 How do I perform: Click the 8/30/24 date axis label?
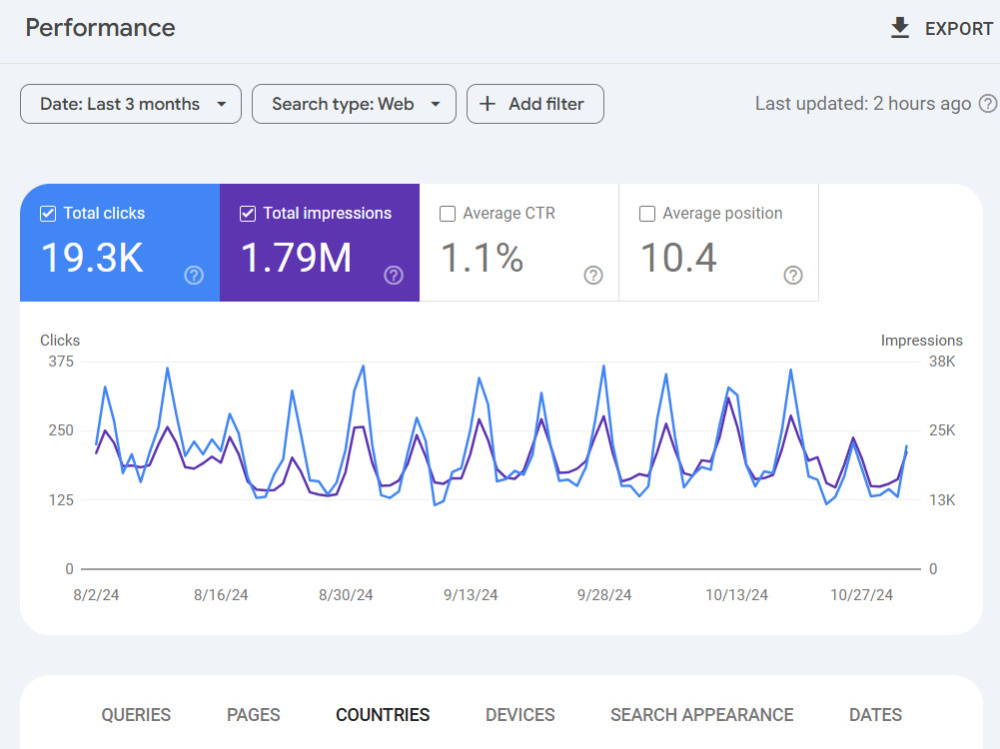(346, 595)
